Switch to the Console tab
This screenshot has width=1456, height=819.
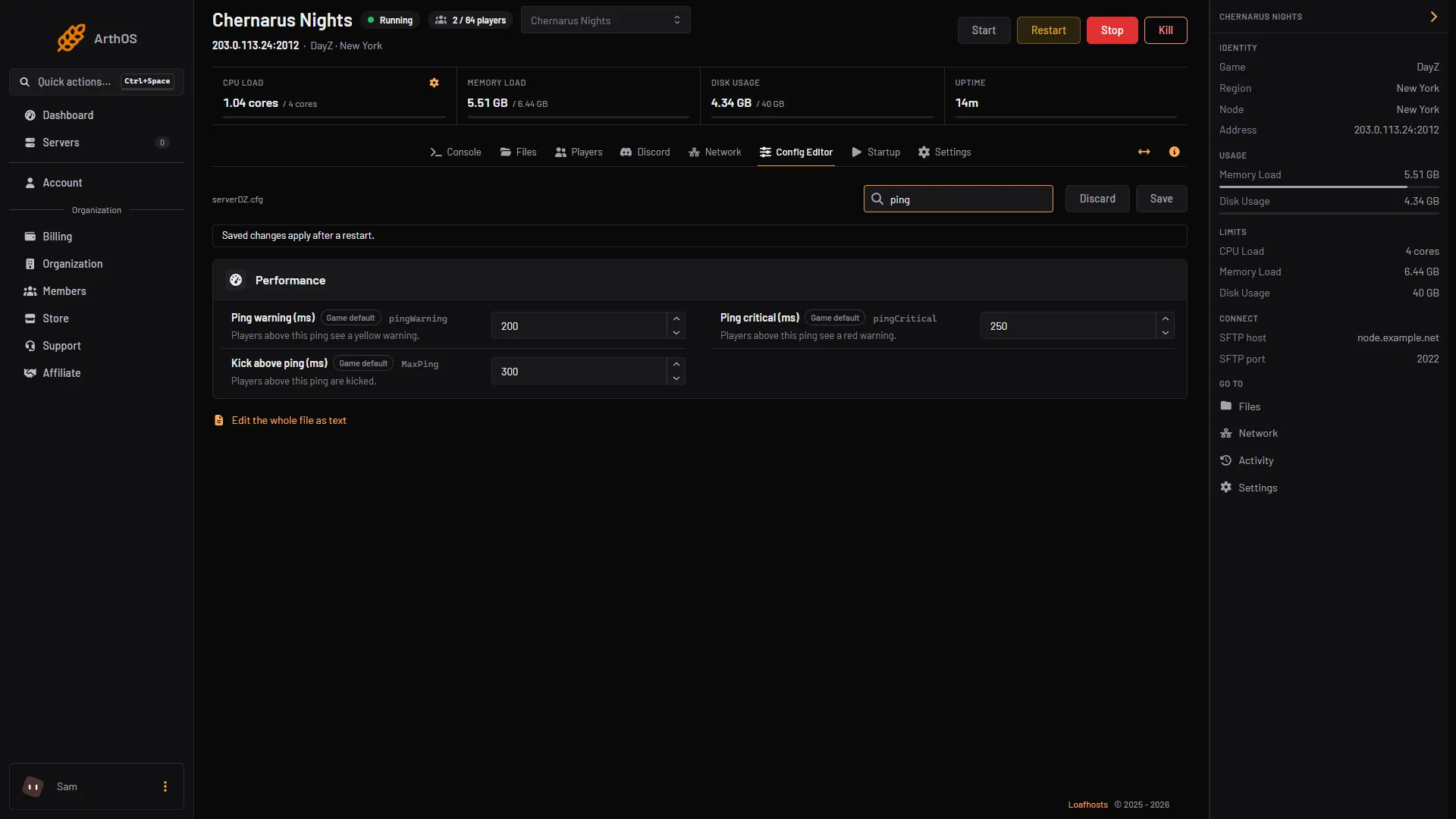point(456,152)
